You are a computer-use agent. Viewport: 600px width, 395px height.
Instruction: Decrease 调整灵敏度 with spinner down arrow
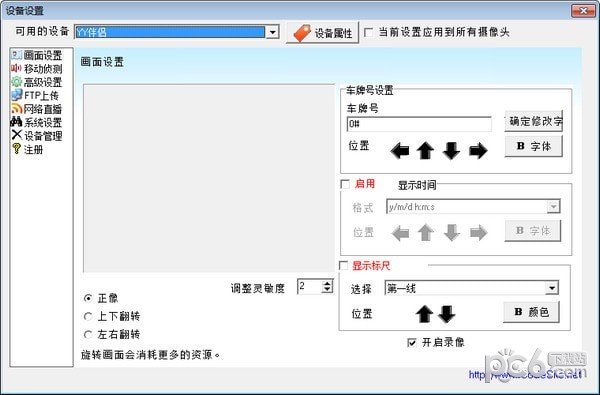[328, 290]
